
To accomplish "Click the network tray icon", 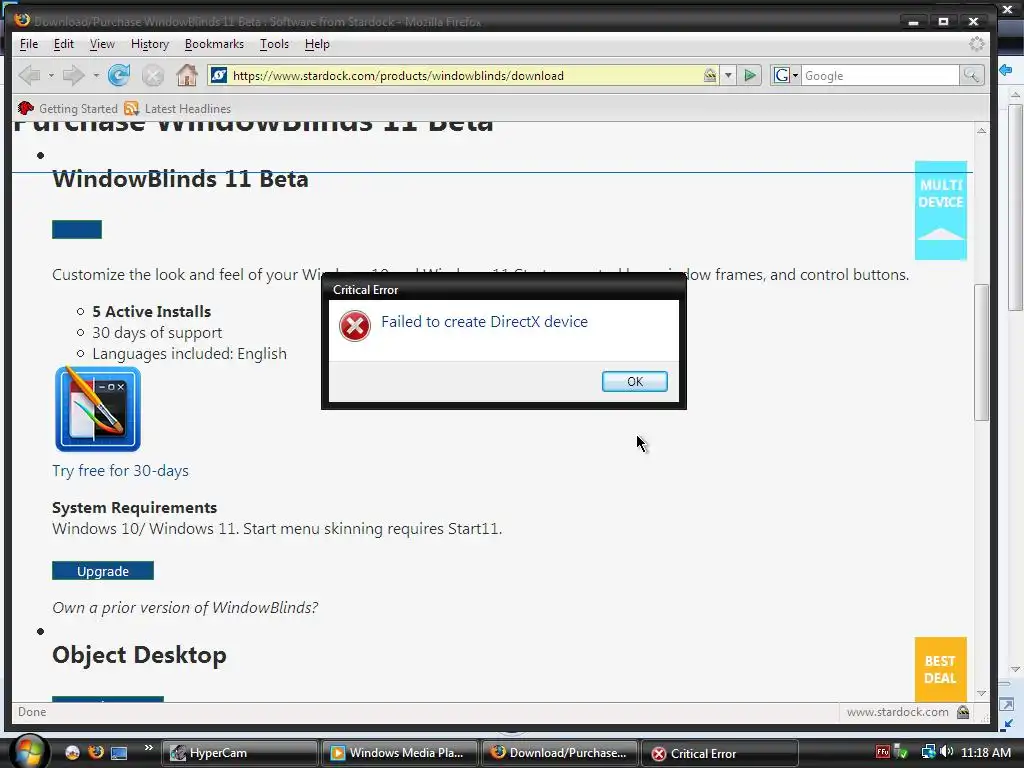I will [x=928, y=752].
